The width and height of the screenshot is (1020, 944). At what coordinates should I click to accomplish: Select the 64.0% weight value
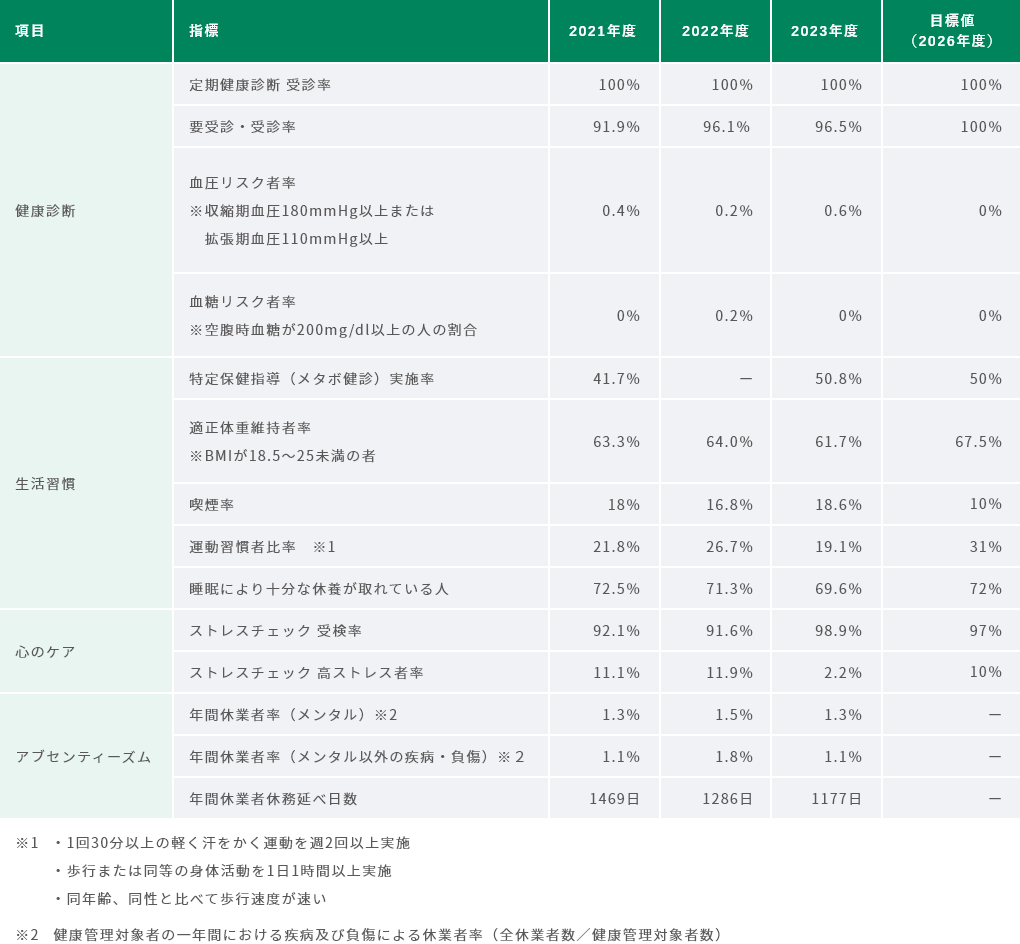pos(729,442)
